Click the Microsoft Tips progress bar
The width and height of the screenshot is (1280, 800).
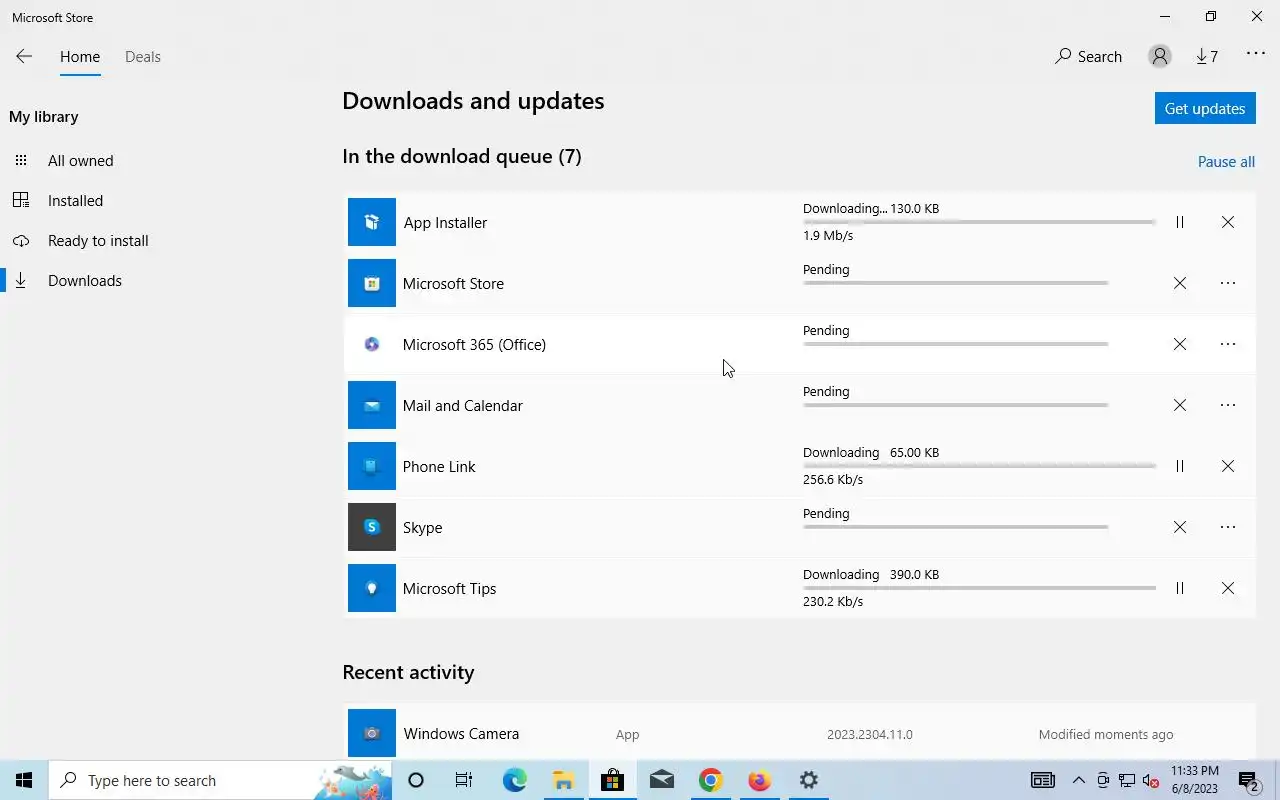(979, 588)
